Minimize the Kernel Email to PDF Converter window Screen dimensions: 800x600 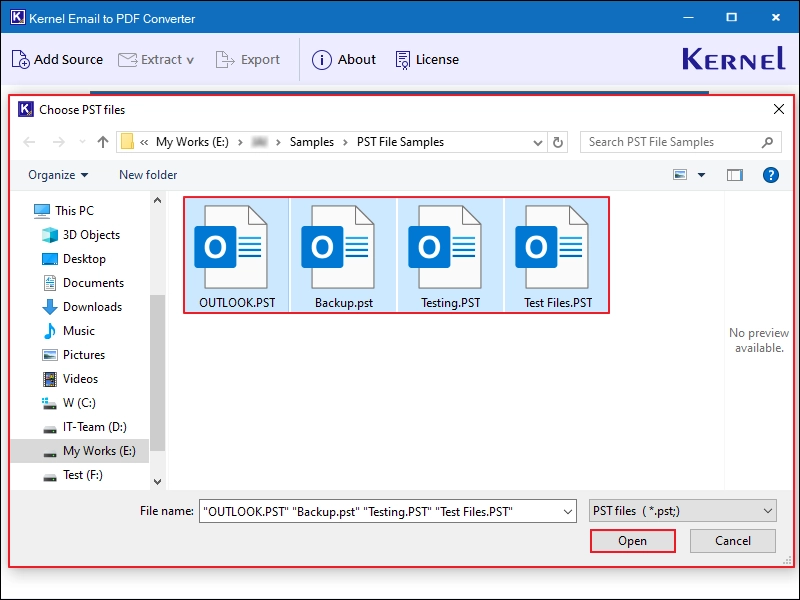tap(688, 17)
